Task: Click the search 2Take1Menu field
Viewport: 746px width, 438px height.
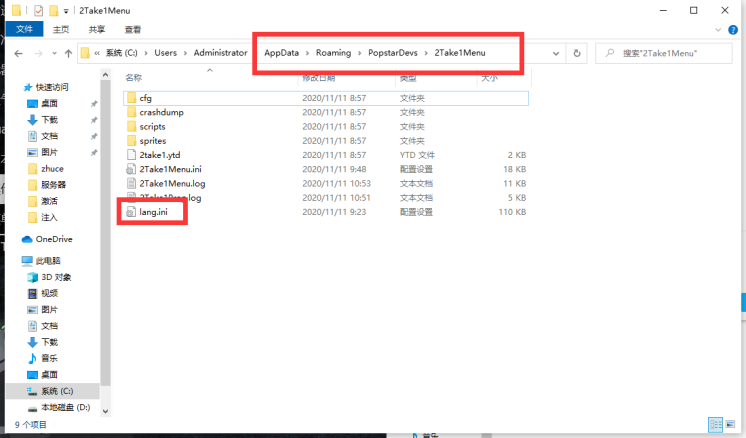Action: [x=664, y=53]
